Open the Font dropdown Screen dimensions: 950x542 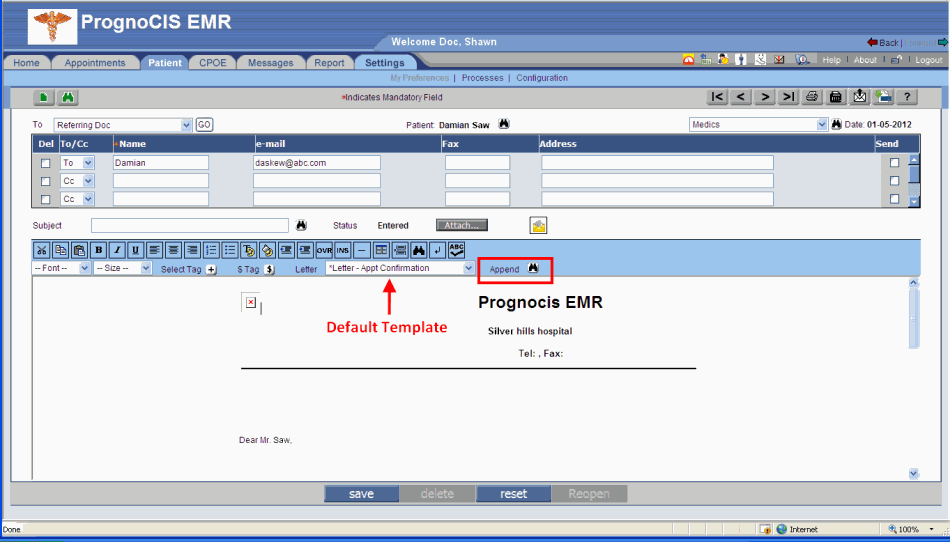point(61,268)
